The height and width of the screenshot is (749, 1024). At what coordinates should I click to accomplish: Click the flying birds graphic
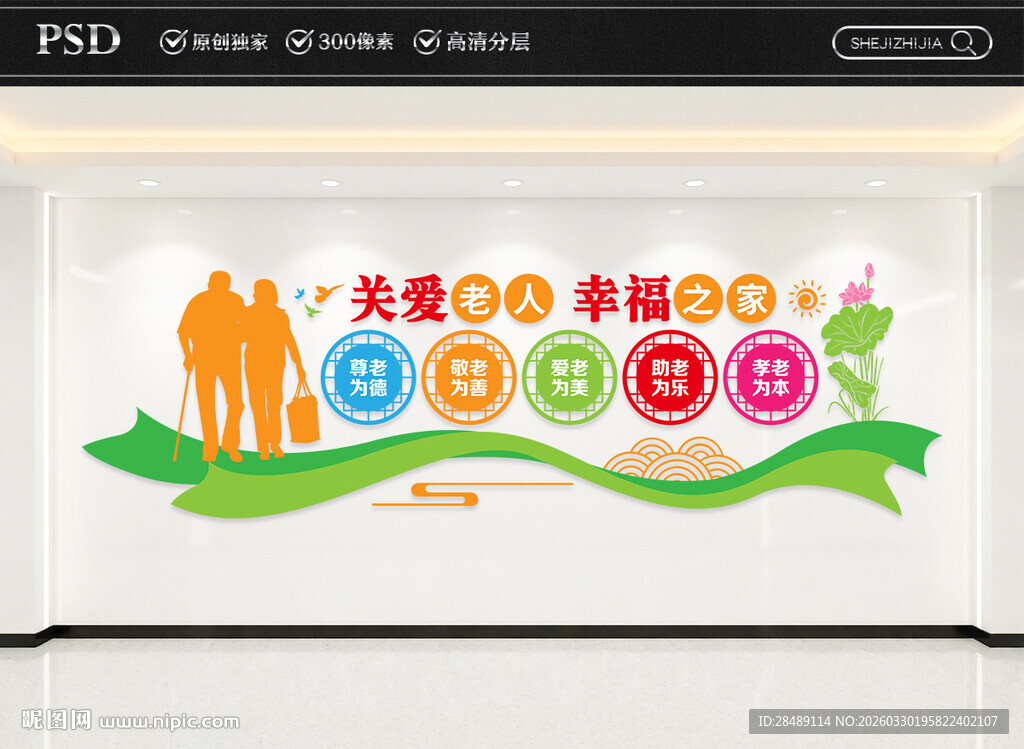[319, 300]
